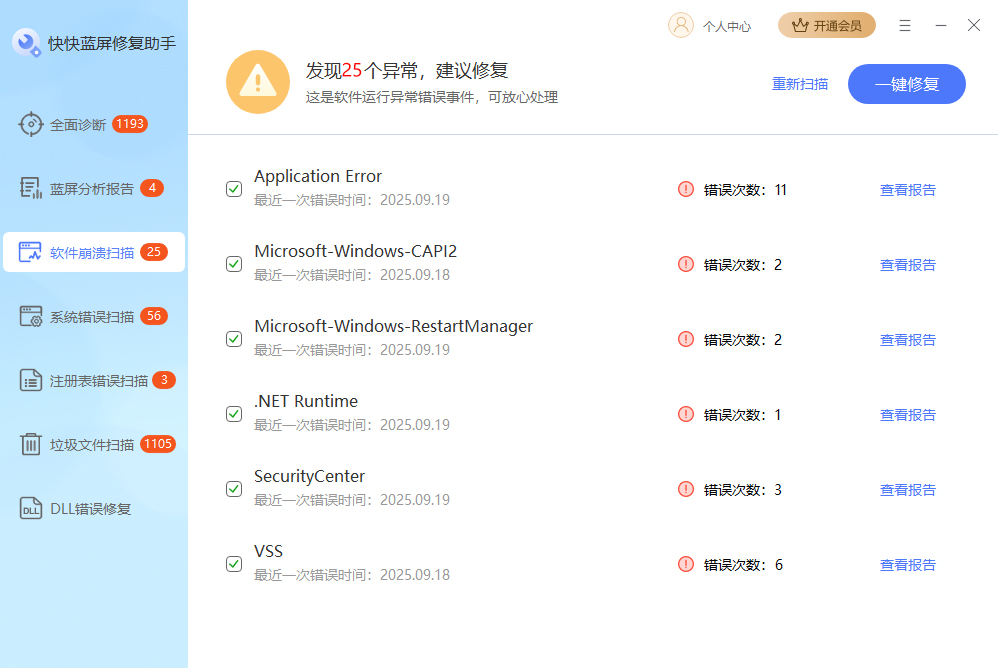Click the blue screen analysis report icon
998x668 pixels.
[x=31, y=188]
